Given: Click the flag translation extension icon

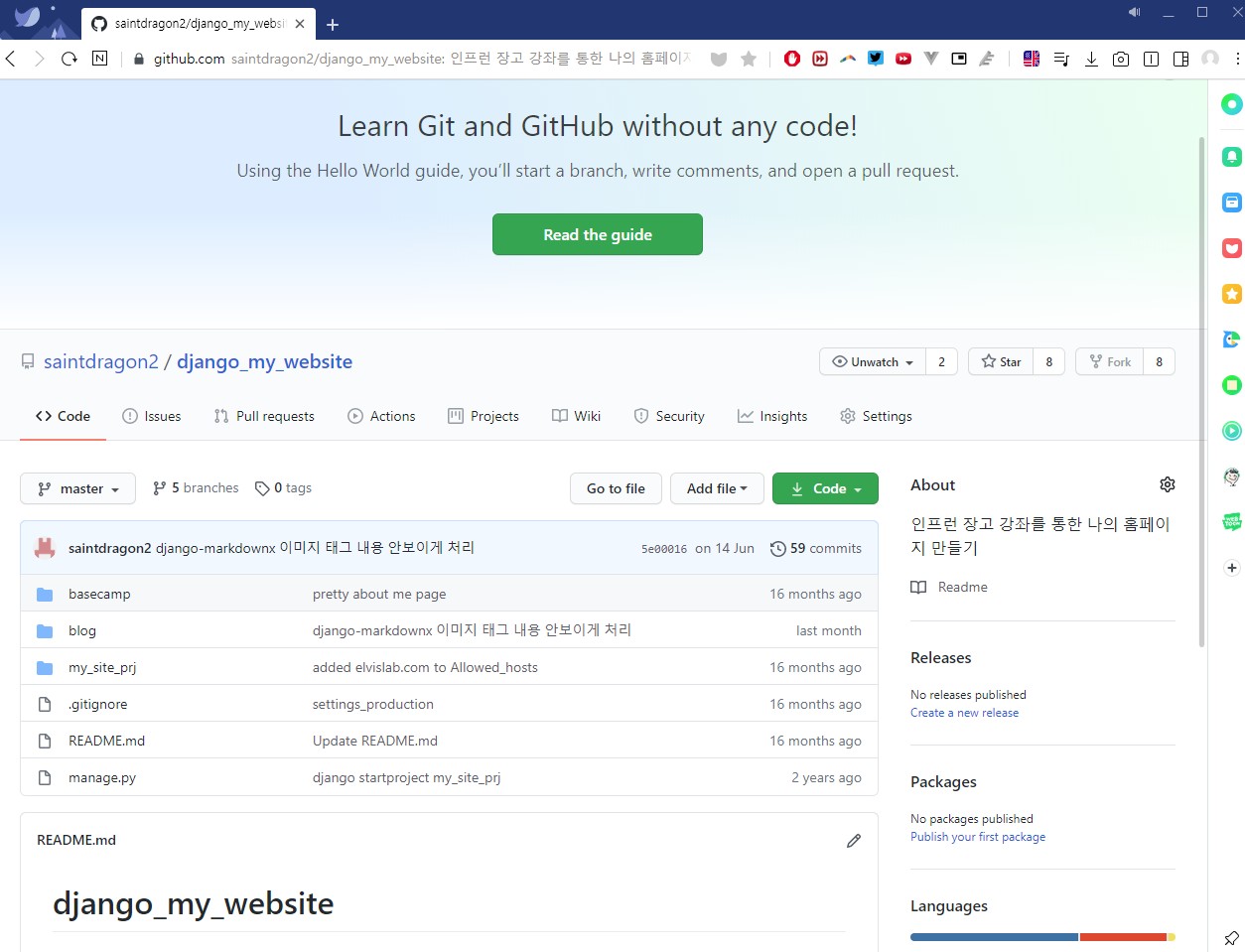Looking at the screenshot, I should [x=1032, y=59].
